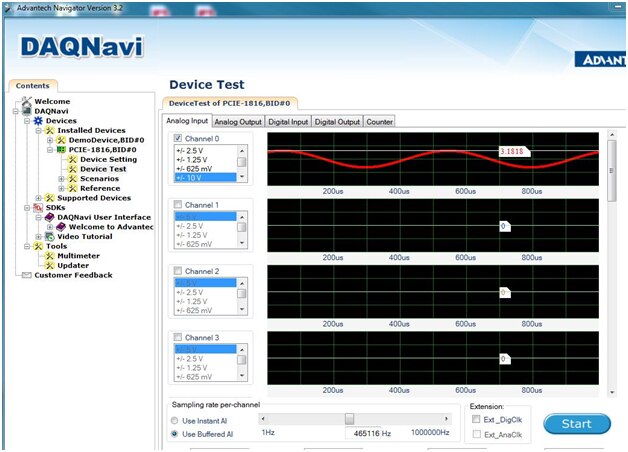Select +/- 625 mV range for Channel 0

(205, 169)
